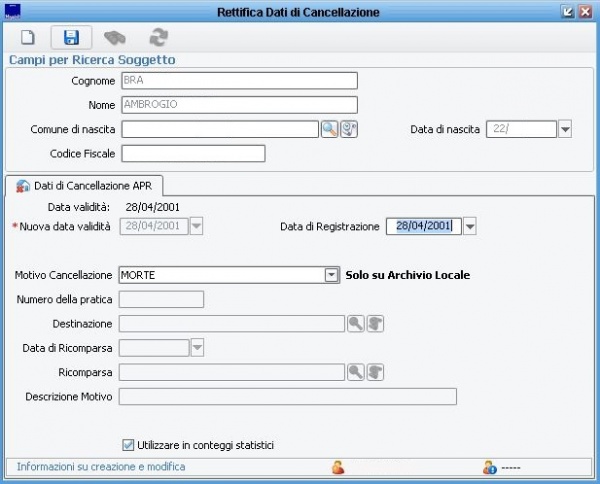The width and height of the screenshot is (600, 484).
Task: Click the application logo in title bar
Action: (x=13, y=11)
